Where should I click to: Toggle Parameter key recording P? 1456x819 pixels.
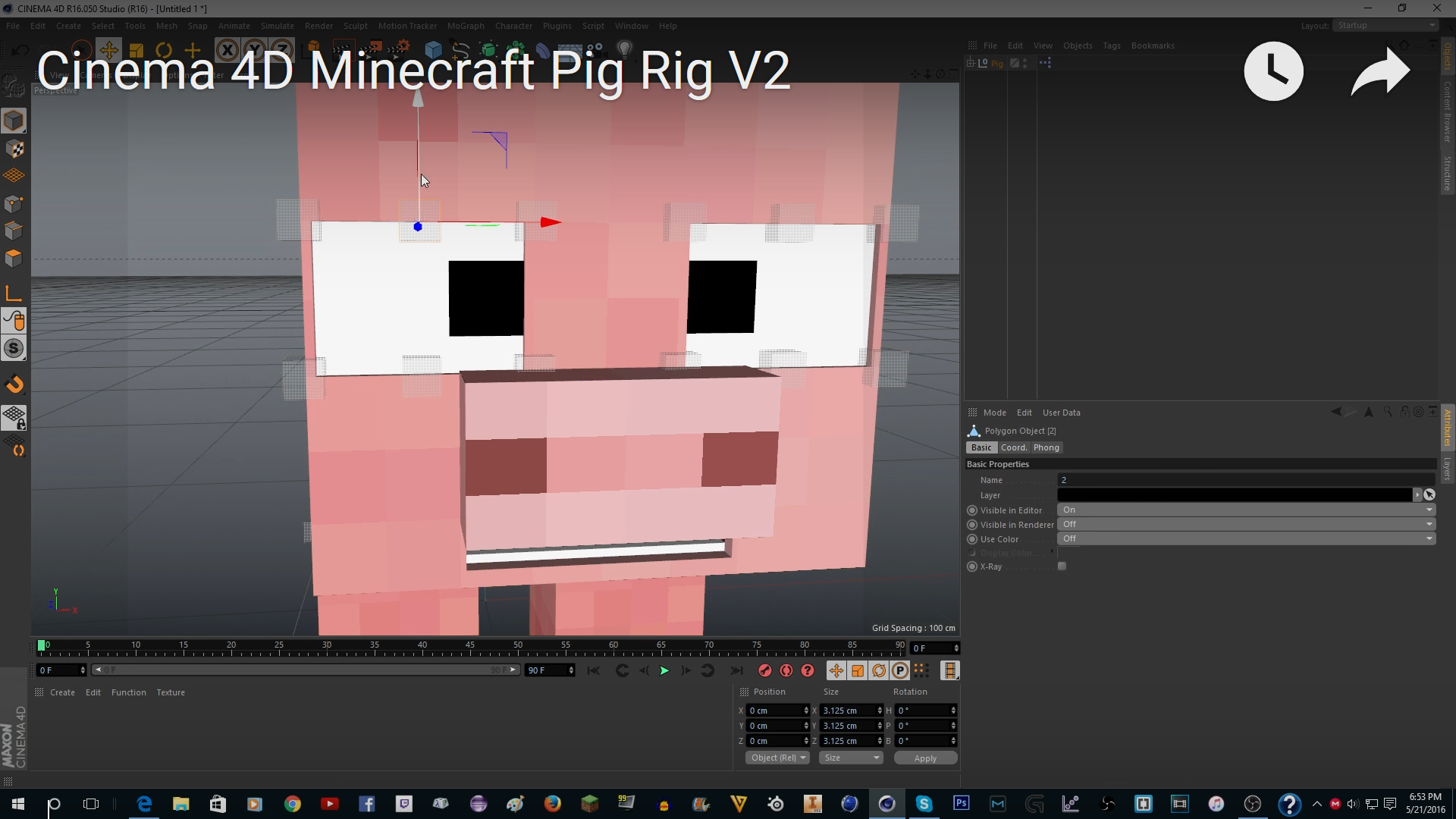click(x=899, y=670)
